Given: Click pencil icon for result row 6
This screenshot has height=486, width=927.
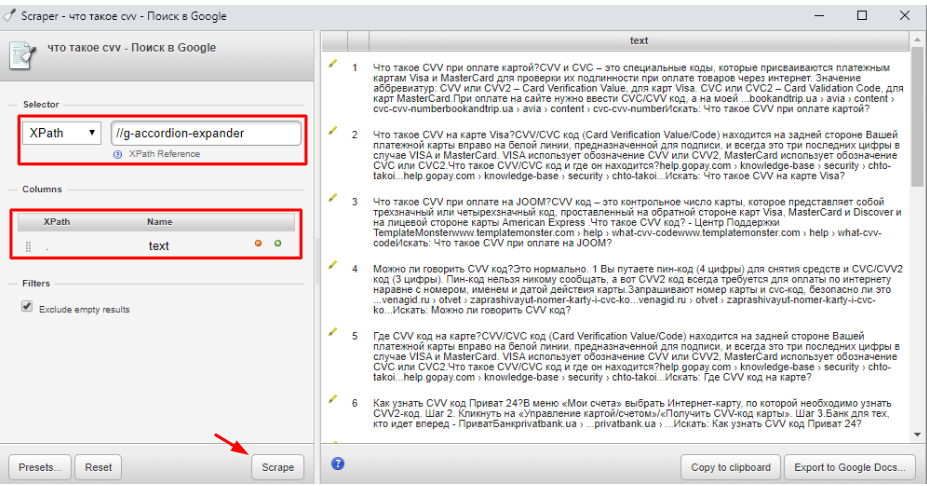Looking at the screenshot, I should point(333,399).
